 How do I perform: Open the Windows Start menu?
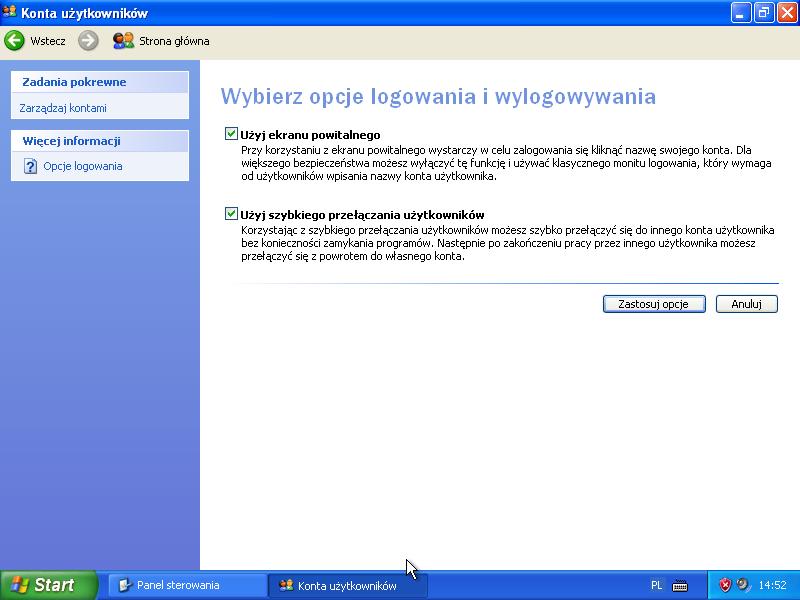pyautogui.click(x=48, y=585)
